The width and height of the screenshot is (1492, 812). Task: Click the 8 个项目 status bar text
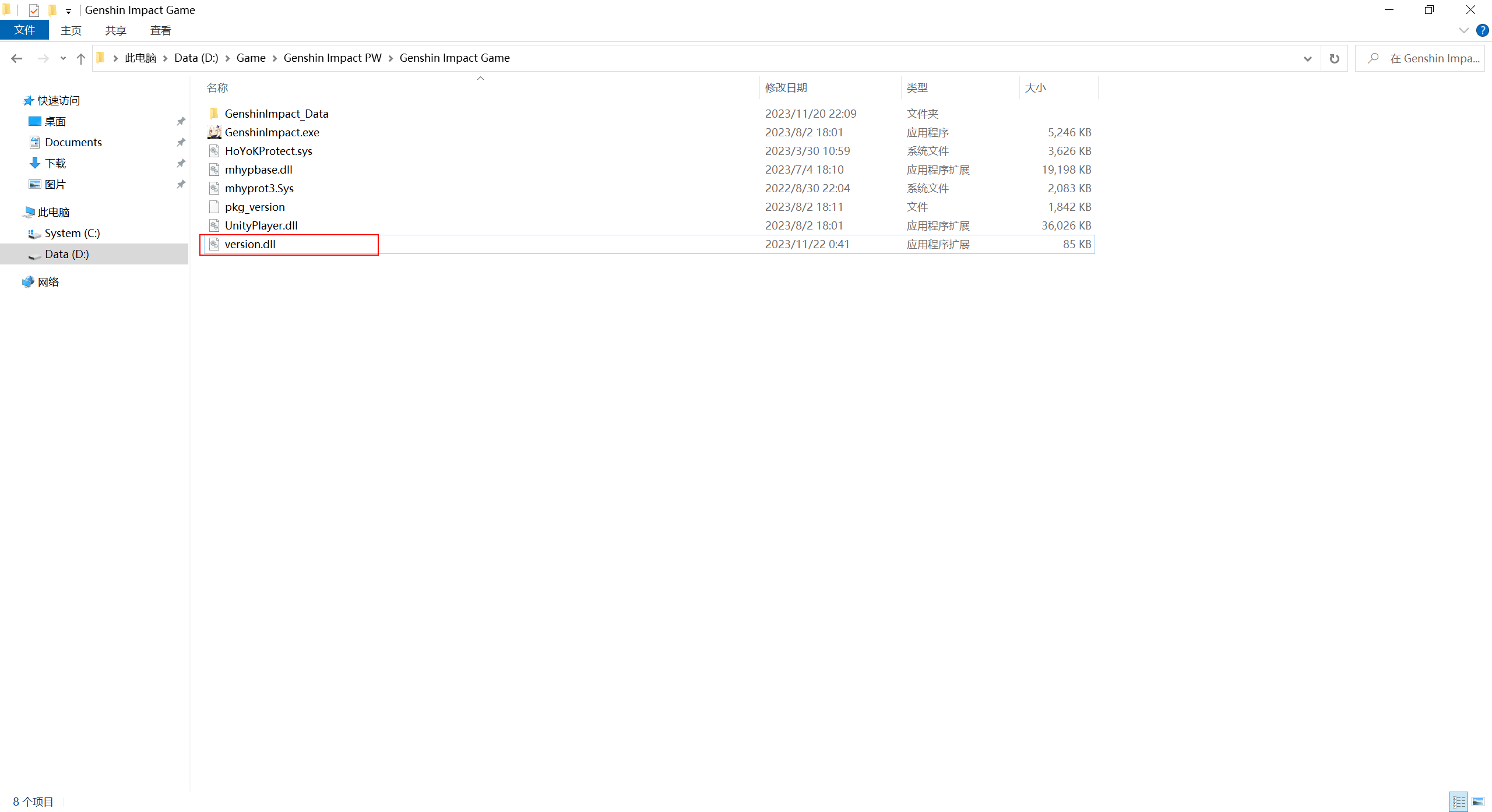pos(33,802)
